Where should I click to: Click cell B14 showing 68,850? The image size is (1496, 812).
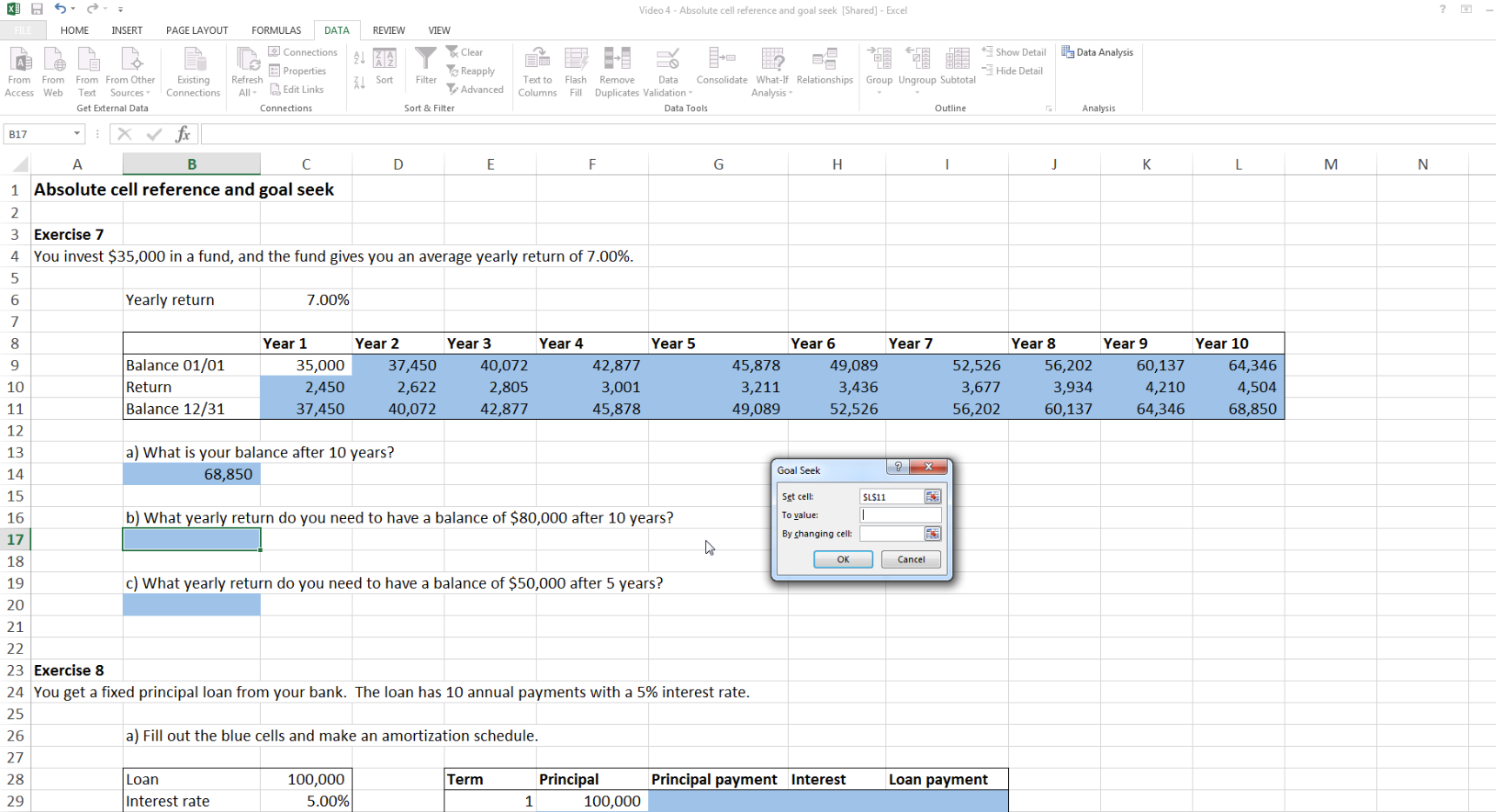tap(191, 474)
